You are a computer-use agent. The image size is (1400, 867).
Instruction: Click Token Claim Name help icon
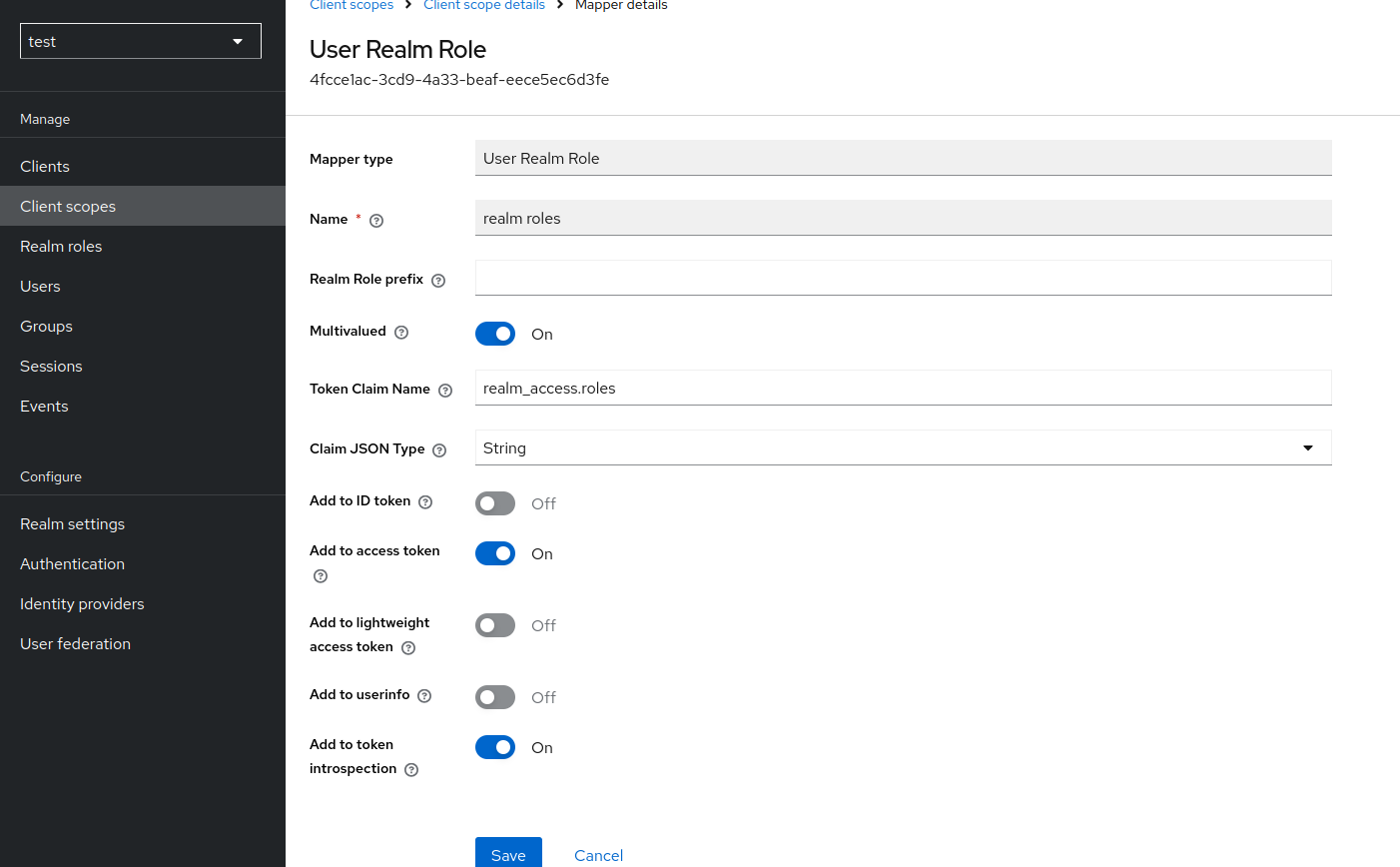coord(445,391)
